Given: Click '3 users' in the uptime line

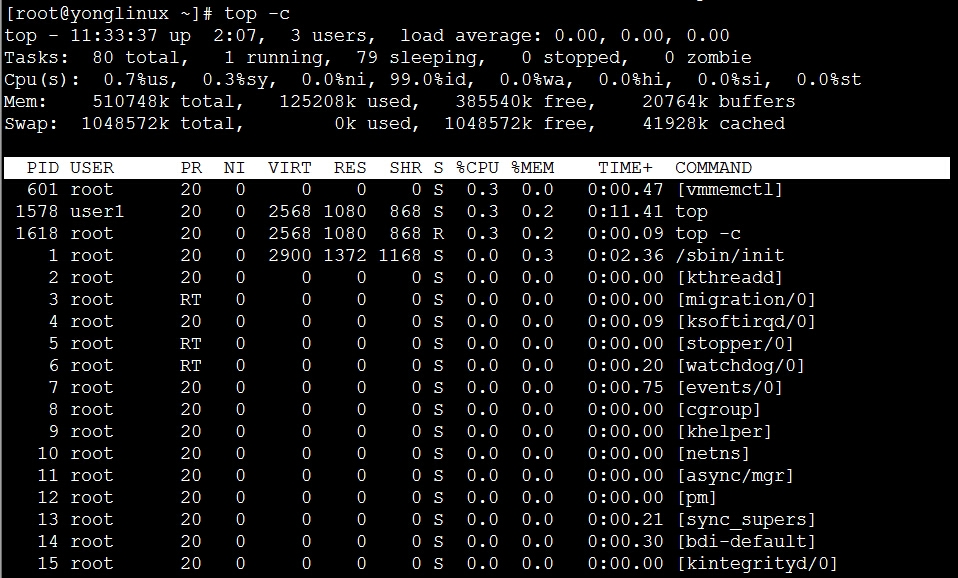Looking at the screenshot, I should coord(332,35).
